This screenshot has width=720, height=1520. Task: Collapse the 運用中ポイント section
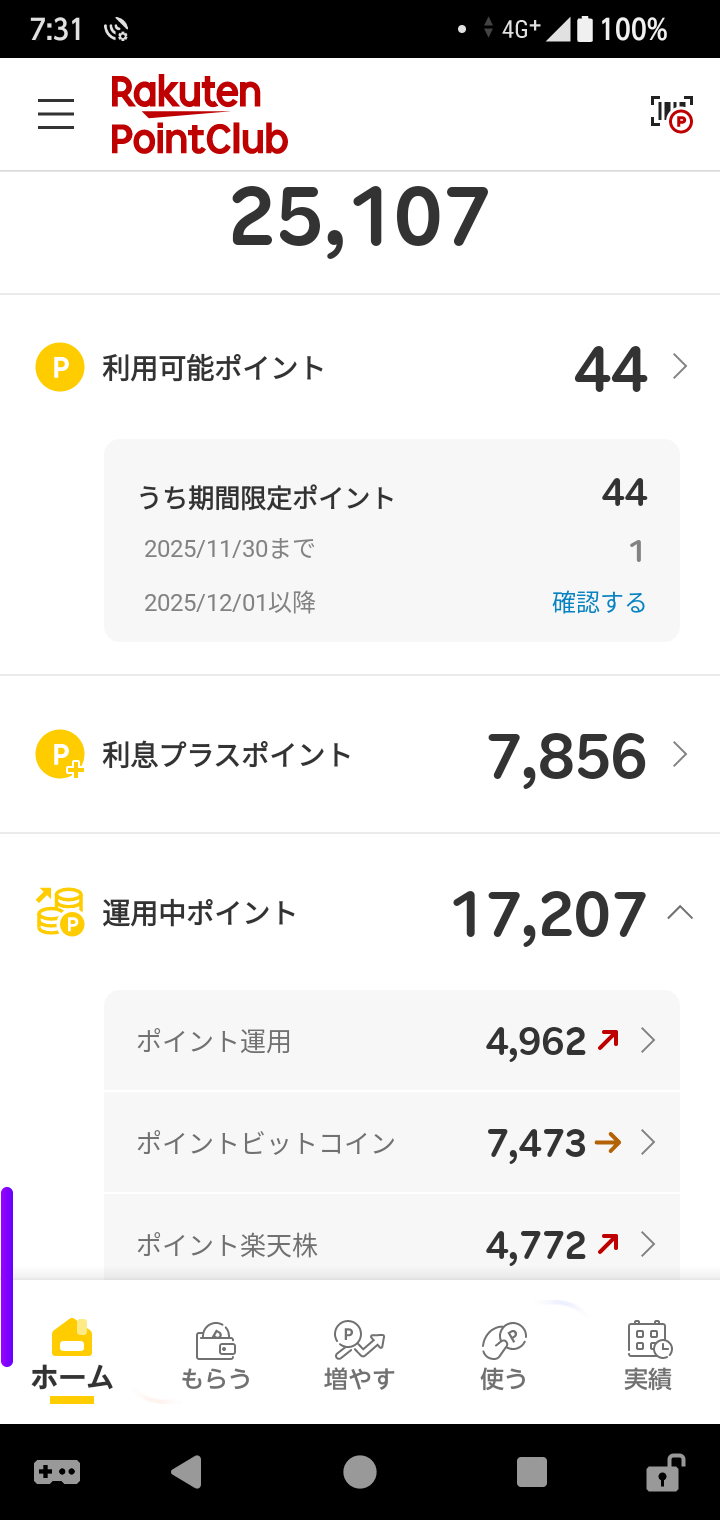pos(680,912)
